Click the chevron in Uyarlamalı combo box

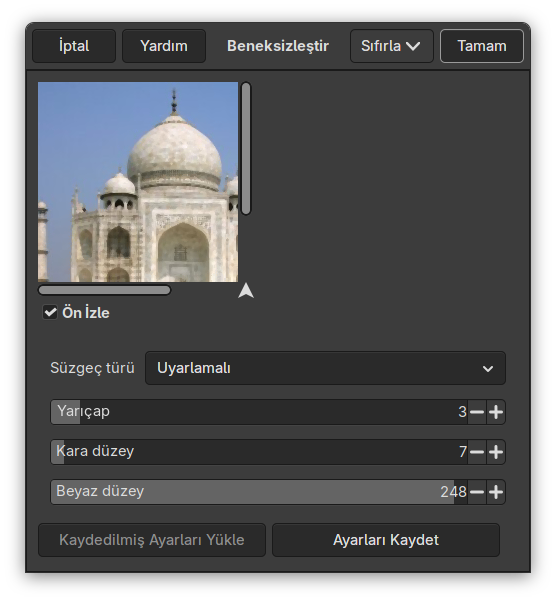point(488,369)
